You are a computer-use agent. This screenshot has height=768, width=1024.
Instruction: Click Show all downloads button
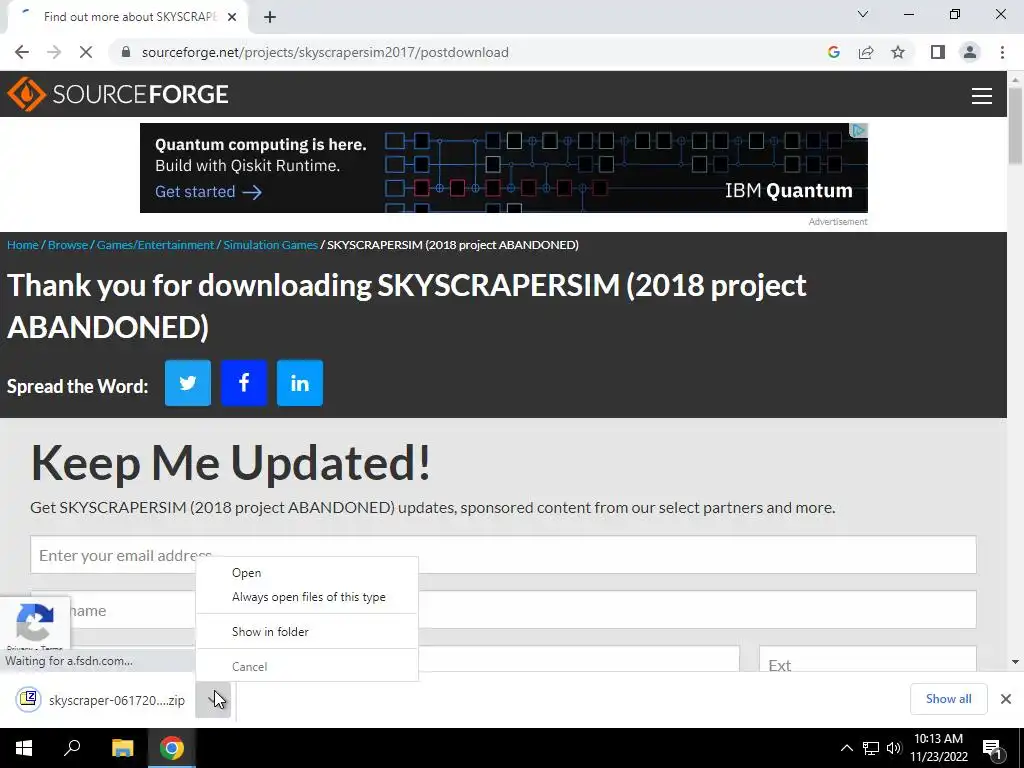point(948,699)
